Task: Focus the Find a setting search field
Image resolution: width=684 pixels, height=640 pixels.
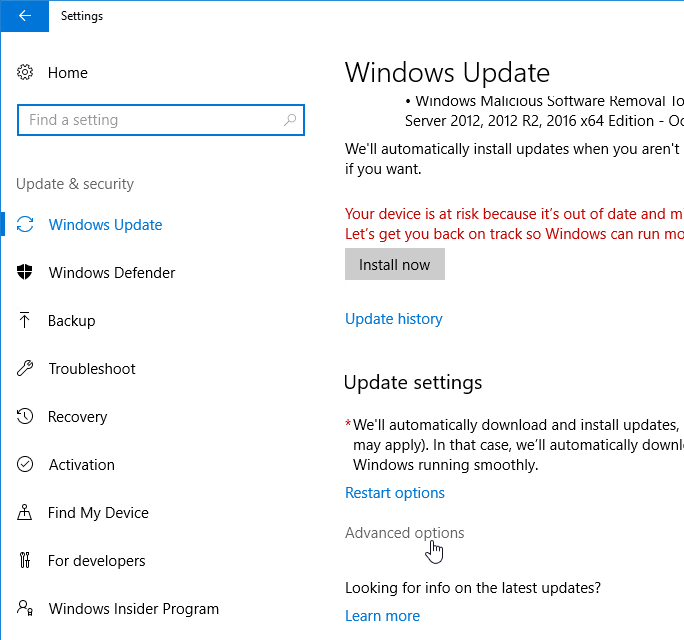Action: click(x=150, y=120)
